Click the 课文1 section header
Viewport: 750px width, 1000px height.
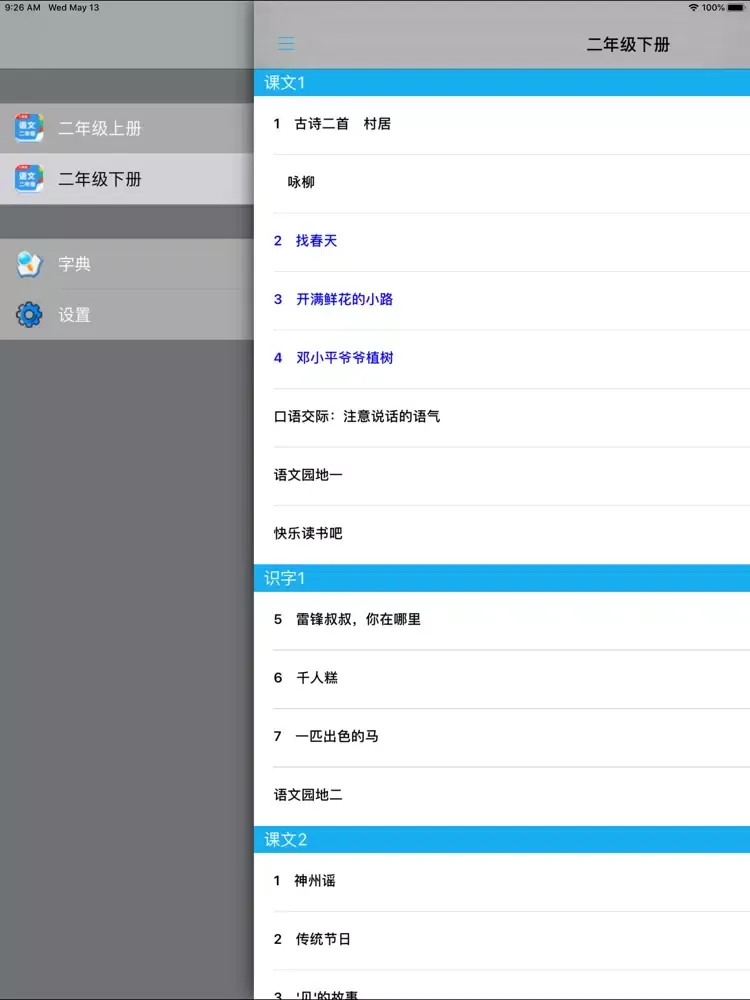(502, 82)
